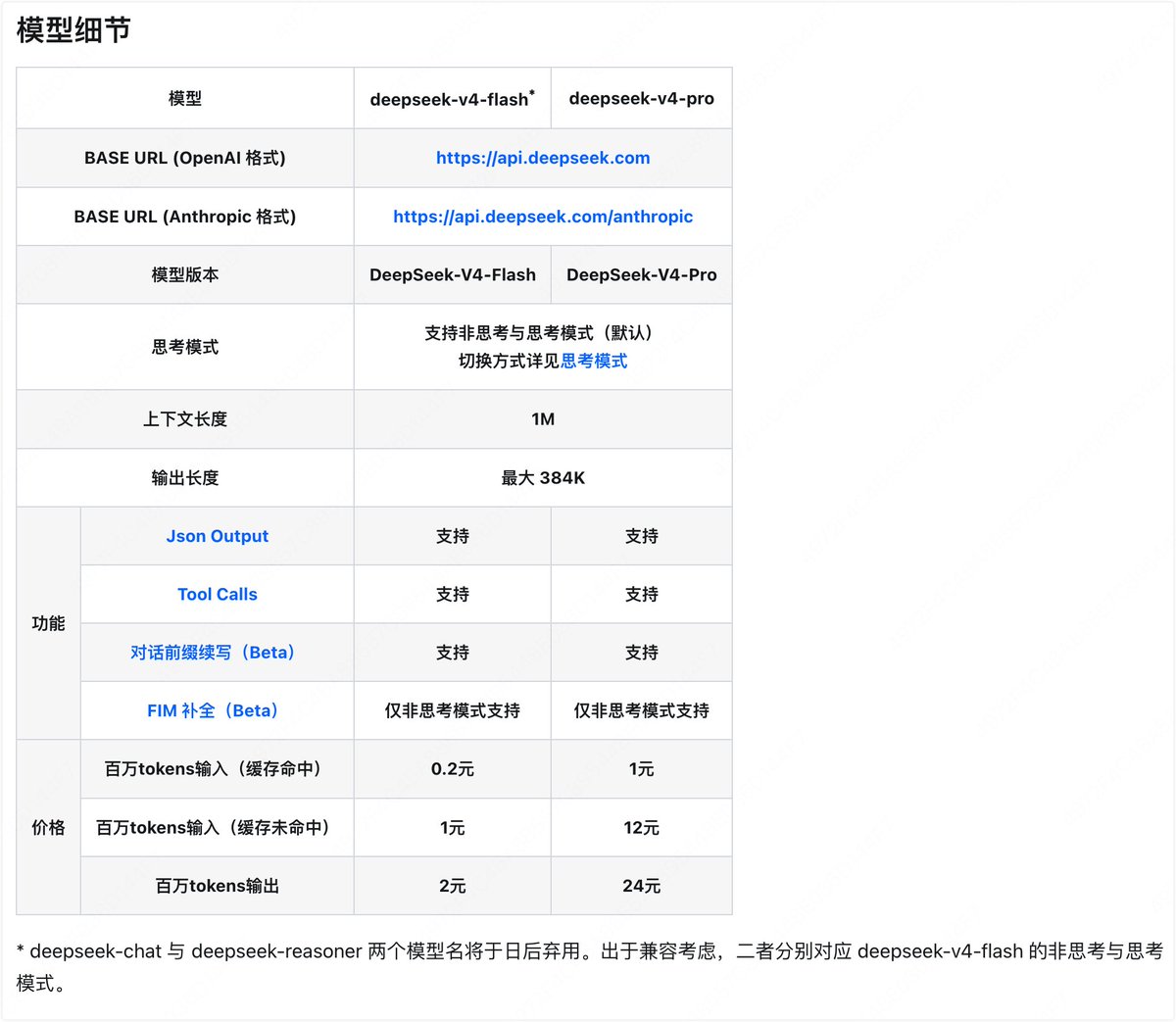The height and width of the screenshot is (1022, 1176).
Task: Click the 模型版本 row label
Action: pos(185,275)
